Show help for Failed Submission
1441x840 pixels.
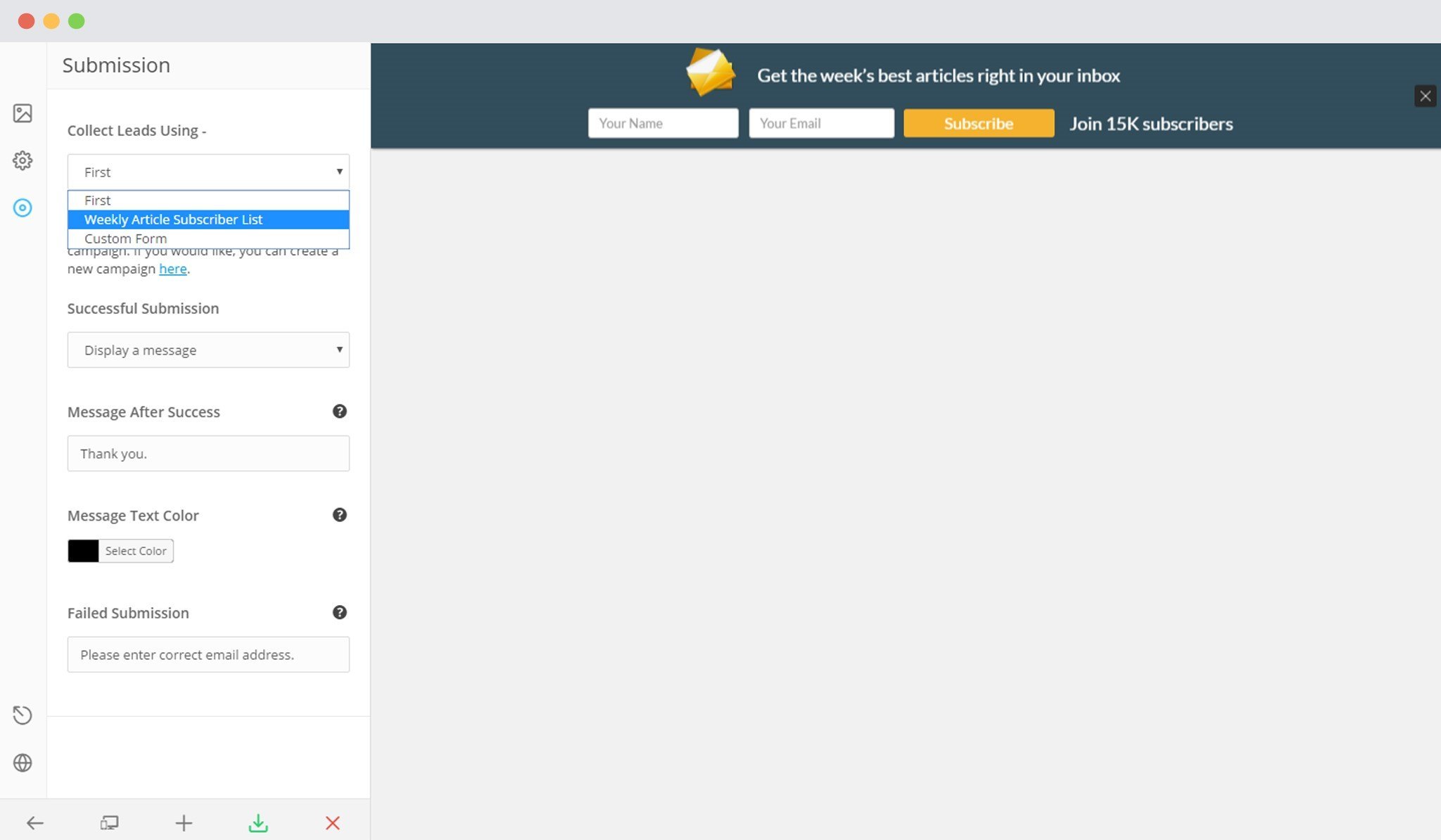(339, 612)
